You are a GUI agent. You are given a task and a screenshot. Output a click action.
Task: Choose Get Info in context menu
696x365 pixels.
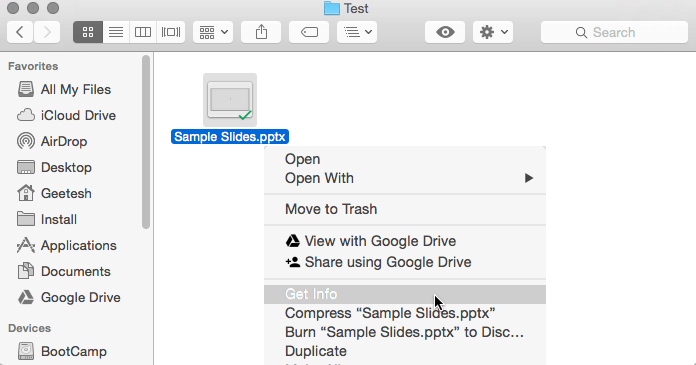pyautogui.click(x=405, y=294)
